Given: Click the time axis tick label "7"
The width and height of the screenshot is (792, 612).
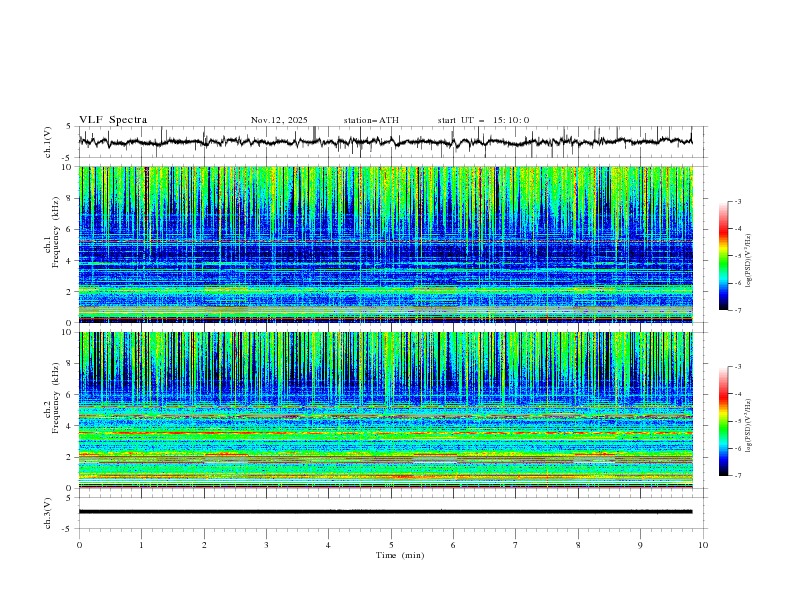Looking at the screenshot, I should pyautogui.click(x=516, y=545).
